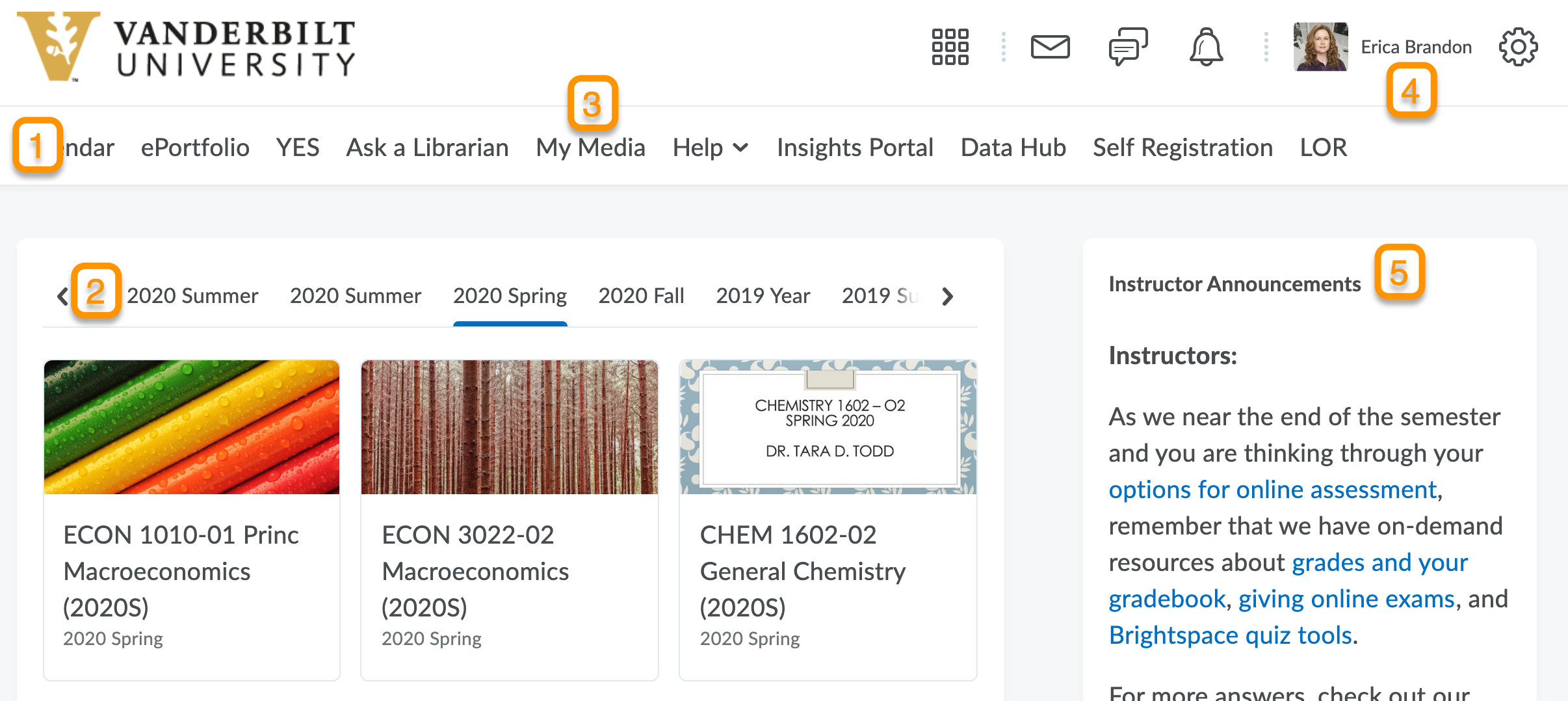The height and width of the screenshot is (701, 1568).
Task: Open the Brightspace quiz tools link
Action: click(1230, 635)
